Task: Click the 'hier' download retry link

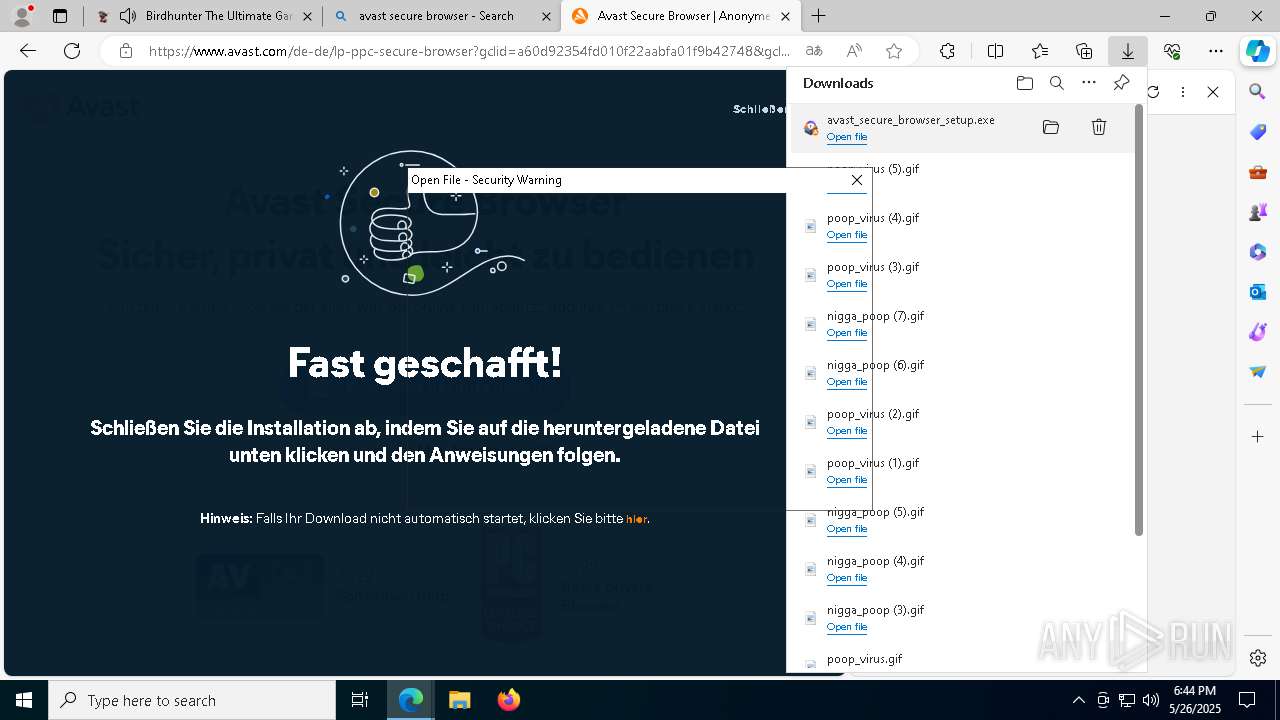Action: coord(636,519)
